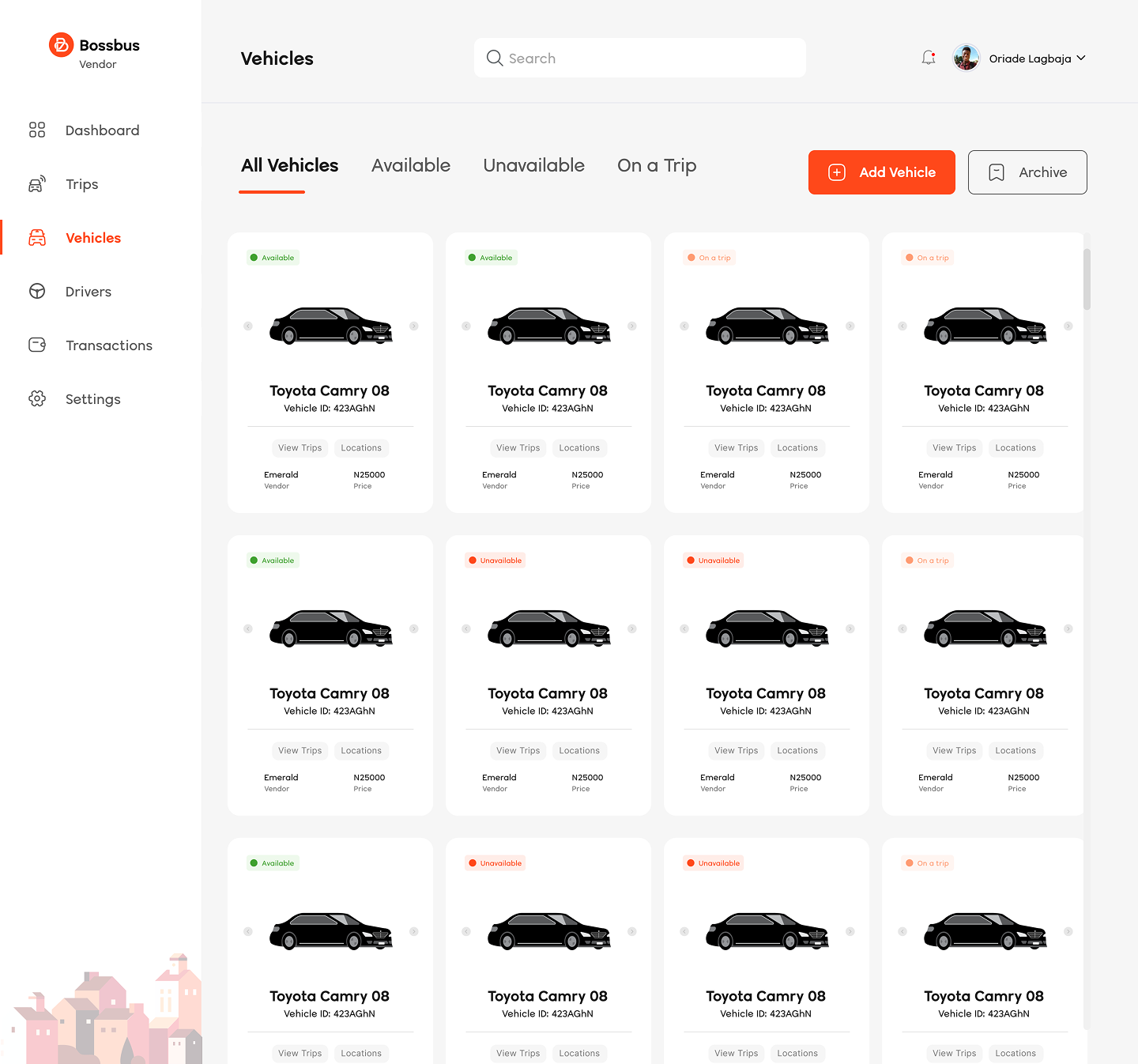The height and width of the screenshot is (1064, 1138).
Task: Click Oriade Lagbaja's profile avatar
Action: click(x=967, y=58)
